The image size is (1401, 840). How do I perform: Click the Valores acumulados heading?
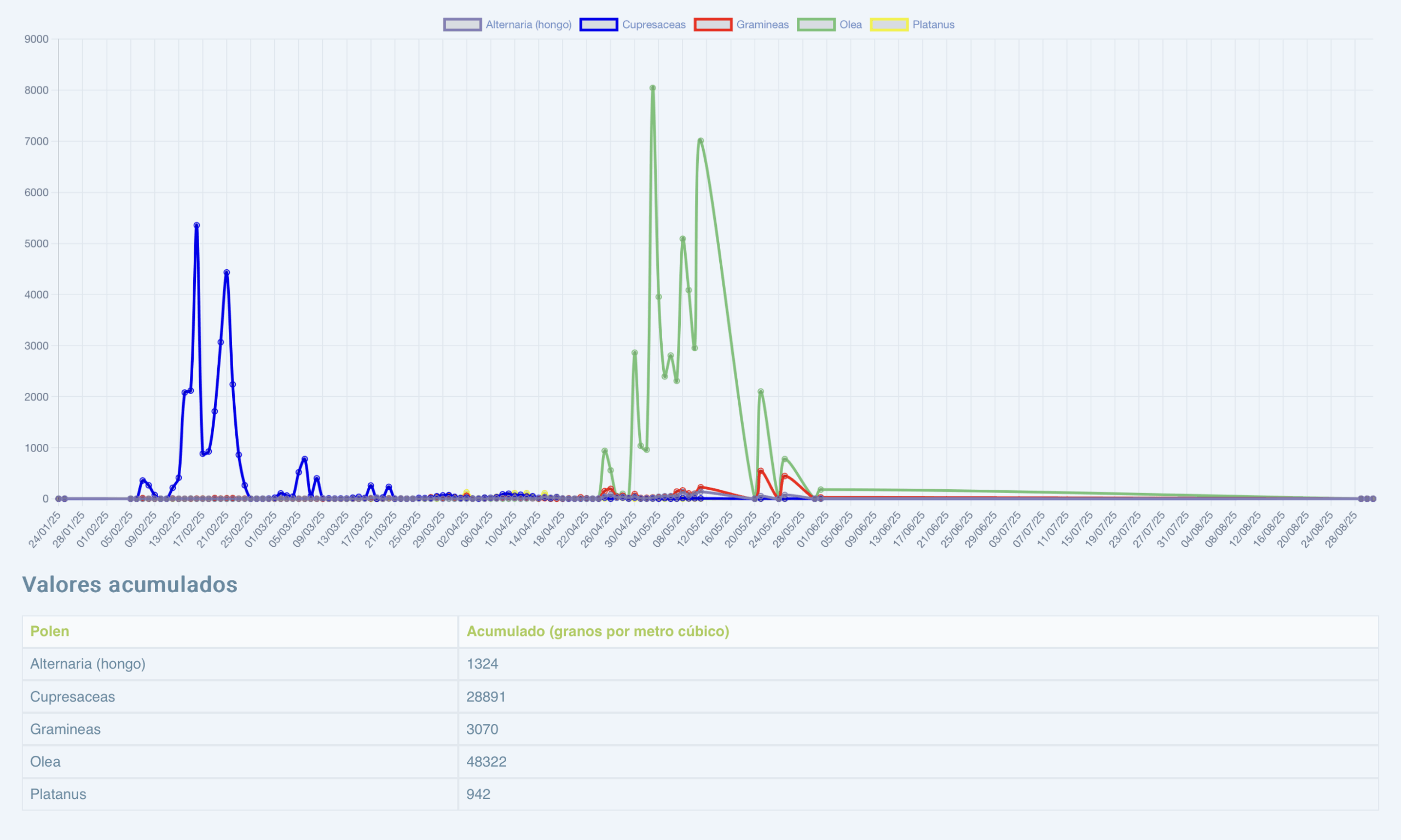(x=130, y=585)
